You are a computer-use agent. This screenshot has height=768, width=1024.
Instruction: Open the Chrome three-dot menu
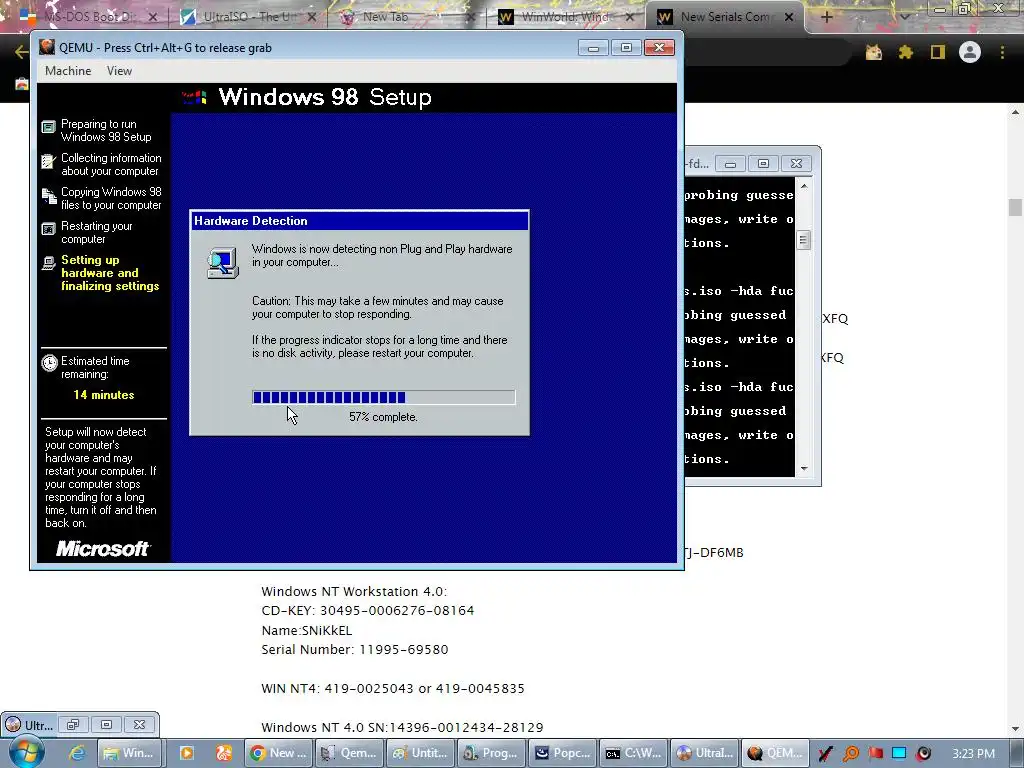(1002, 52)
